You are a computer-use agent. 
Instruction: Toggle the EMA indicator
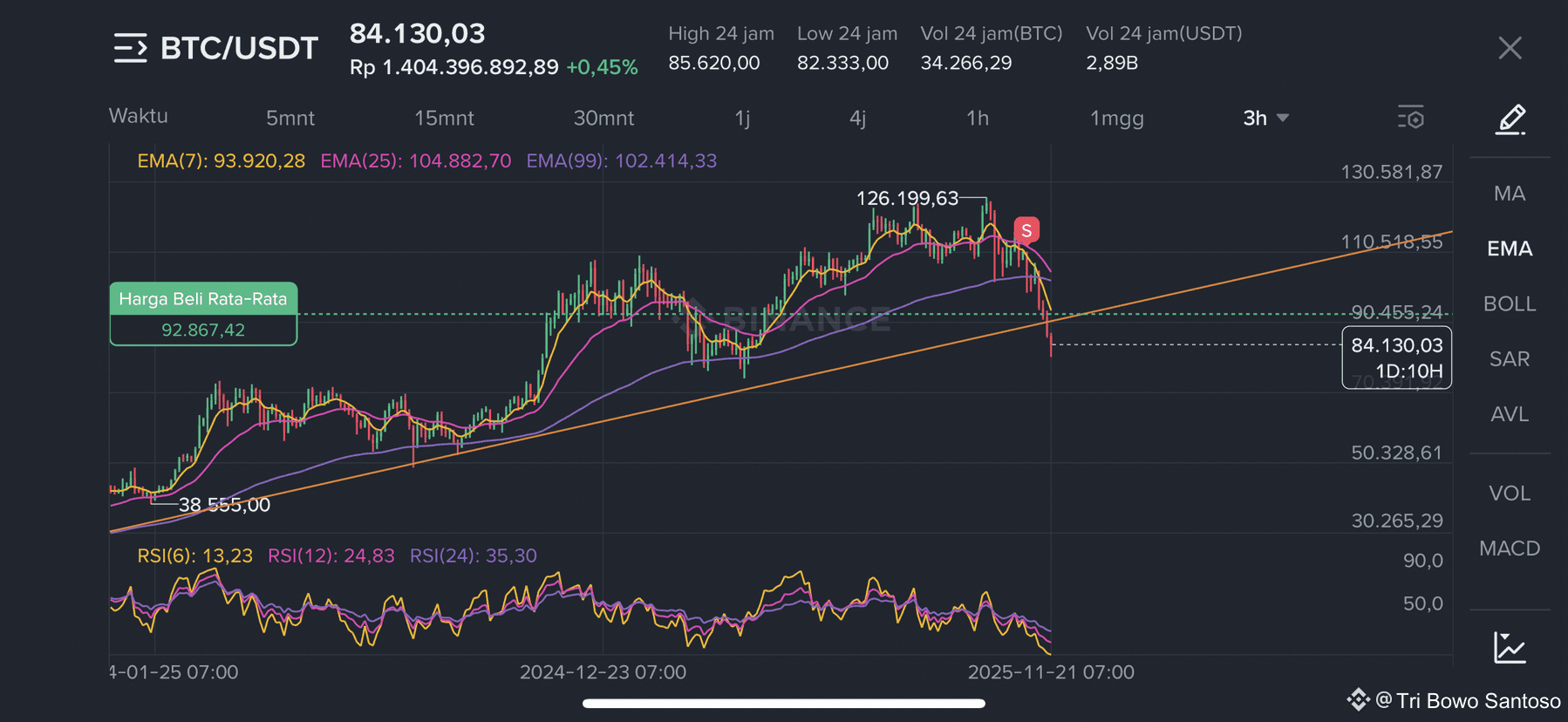tap(1510, 249)
